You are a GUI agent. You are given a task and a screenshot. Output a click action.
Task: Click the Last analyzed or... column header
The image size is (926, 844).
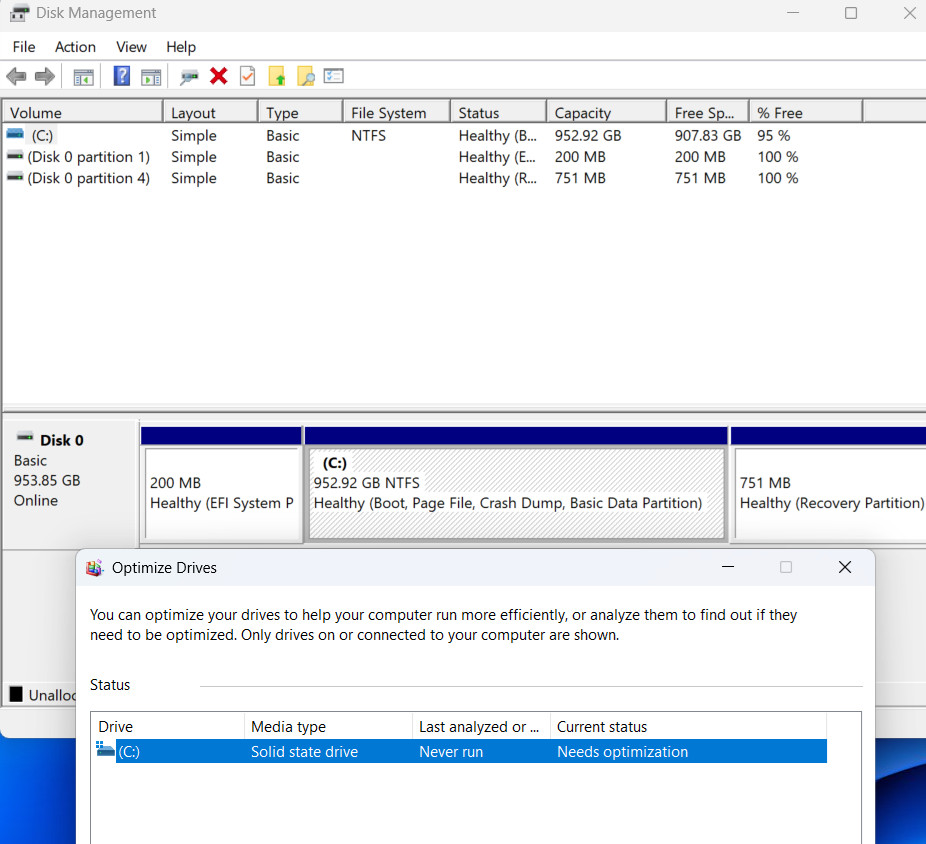point(481,726)
